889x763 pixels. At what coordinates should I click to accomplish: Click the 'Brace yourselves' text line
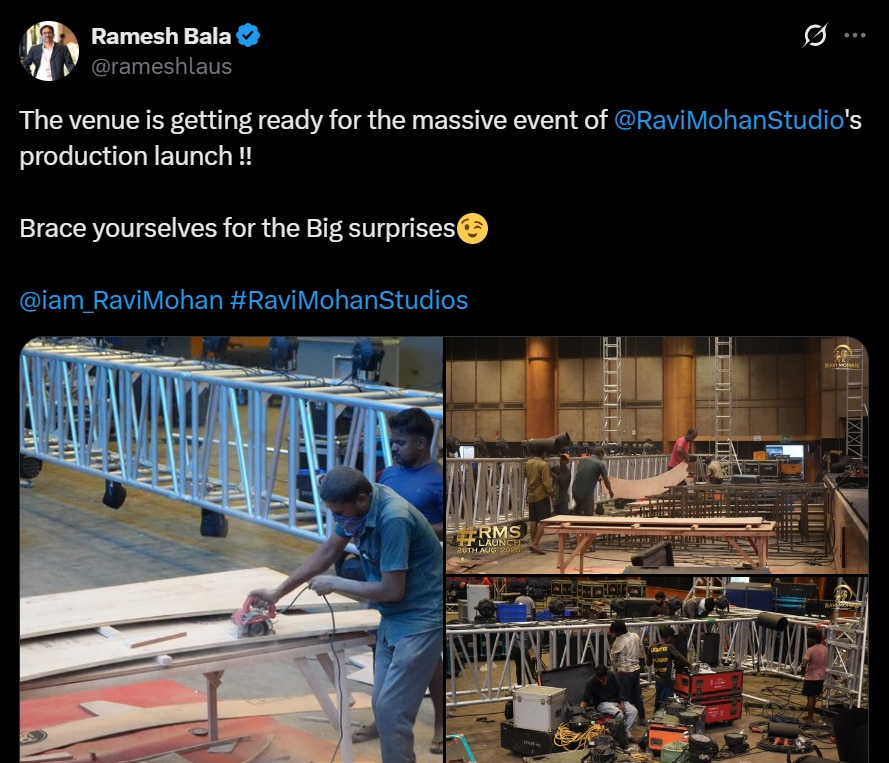pyautogui.click(x=238, y=228)
